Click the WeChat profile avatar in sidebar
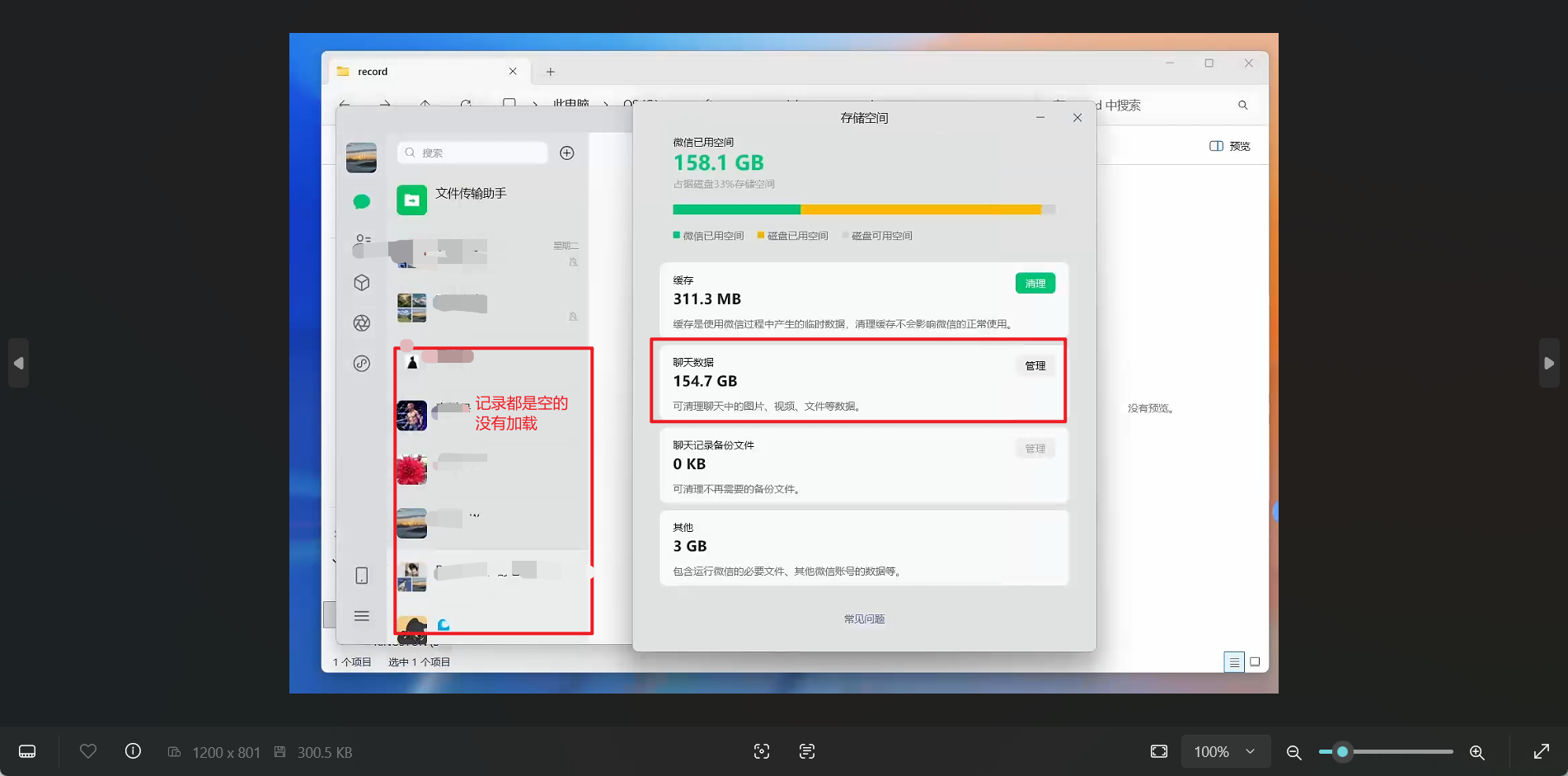The height and width of the screenshot is (776, 1568). 361,158
